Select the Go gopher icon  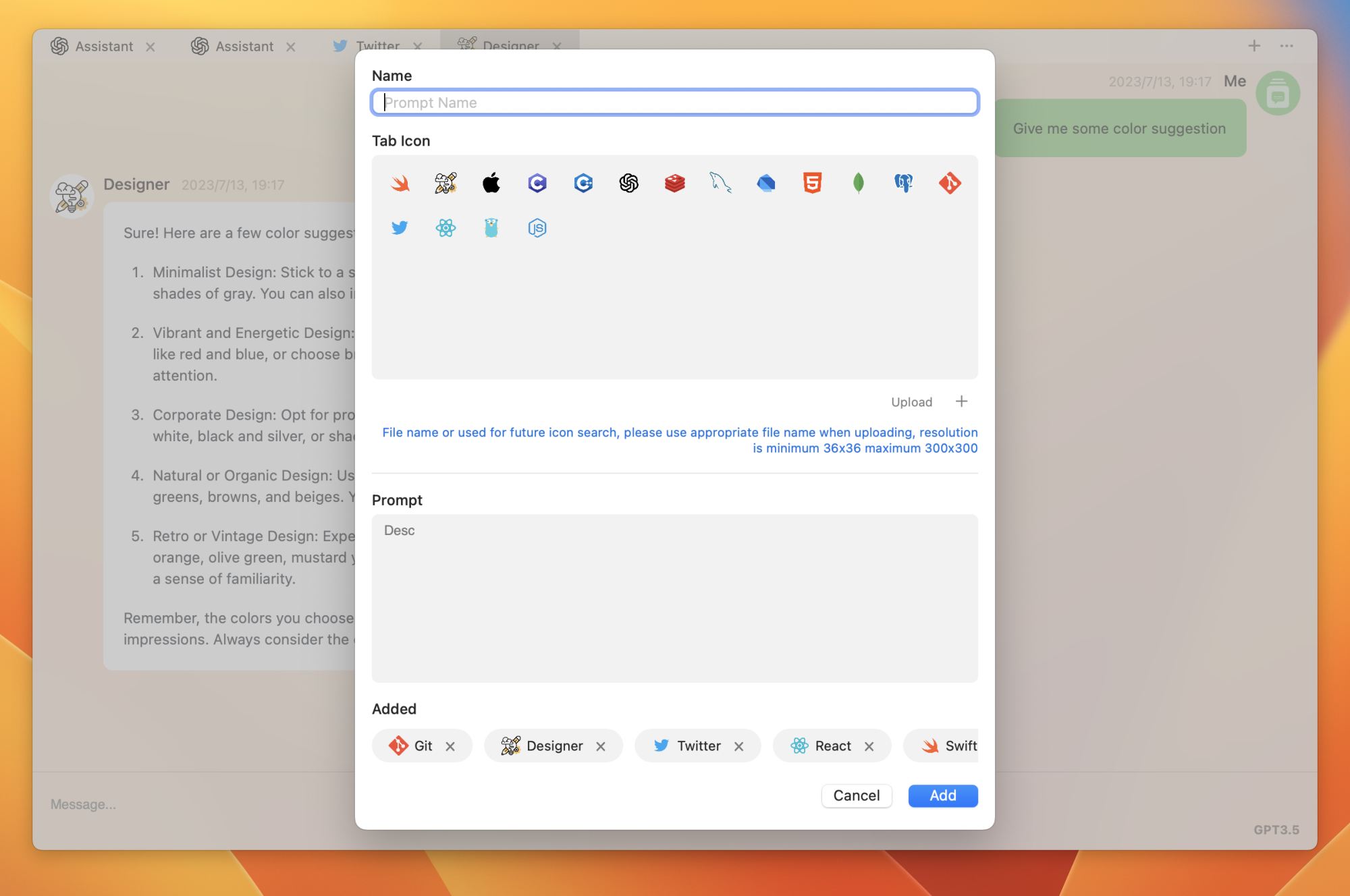coord(491,228)
